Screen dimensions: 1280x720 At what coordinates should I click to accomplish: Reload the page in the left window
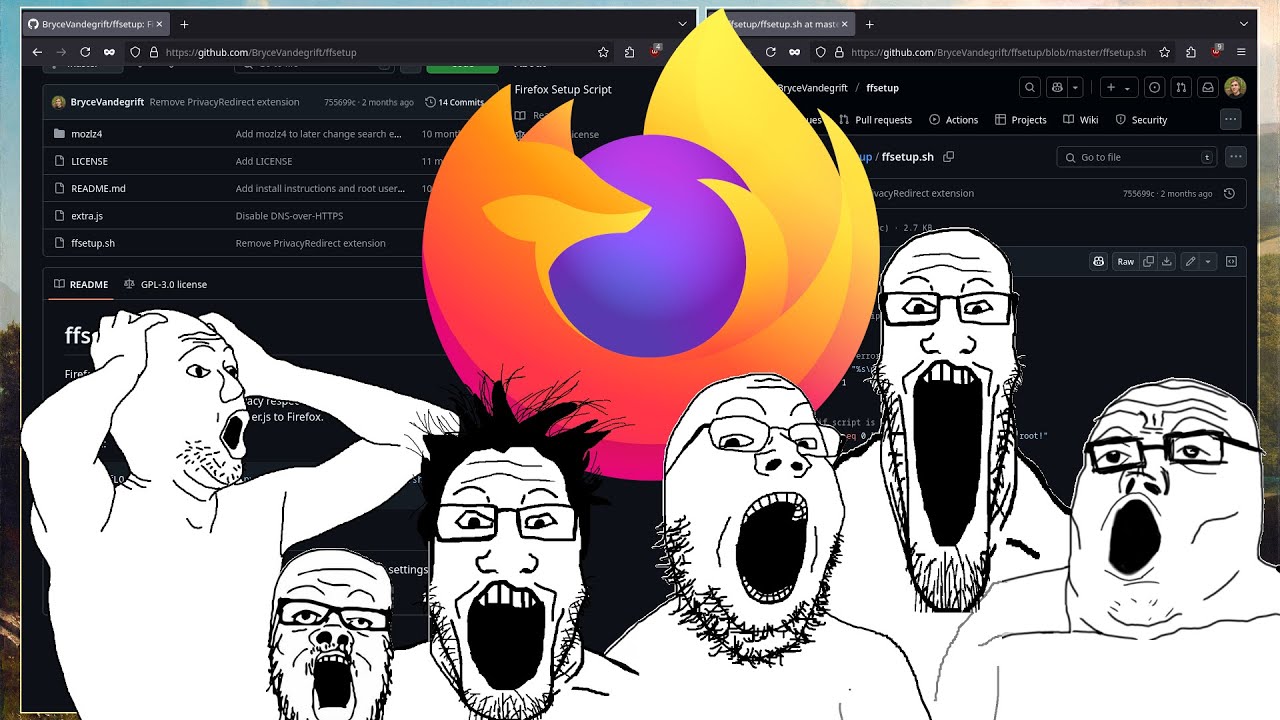[85, 52]
